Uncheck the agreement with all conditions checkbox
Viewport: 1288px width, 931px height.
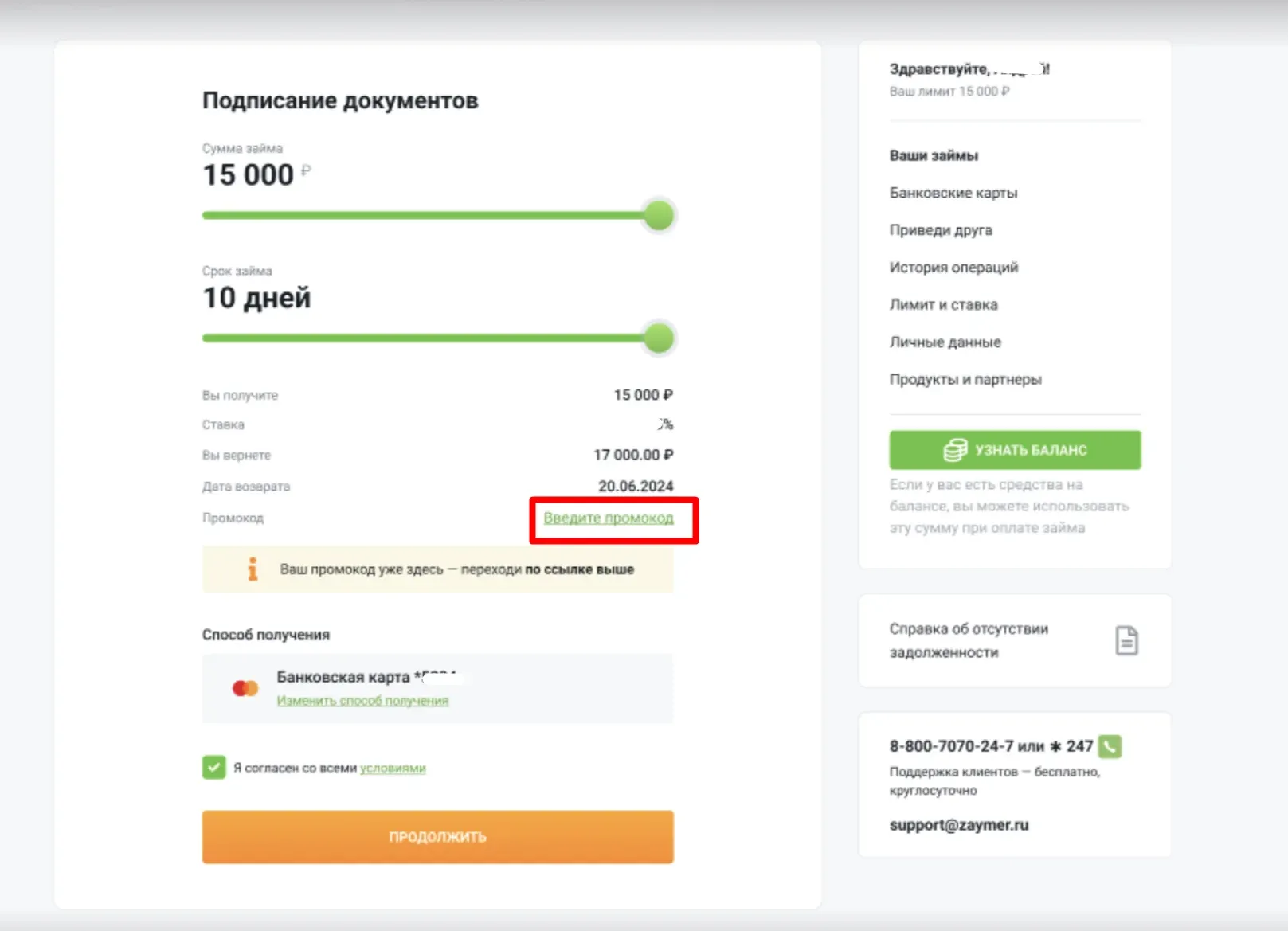click(x=213, y=768)
